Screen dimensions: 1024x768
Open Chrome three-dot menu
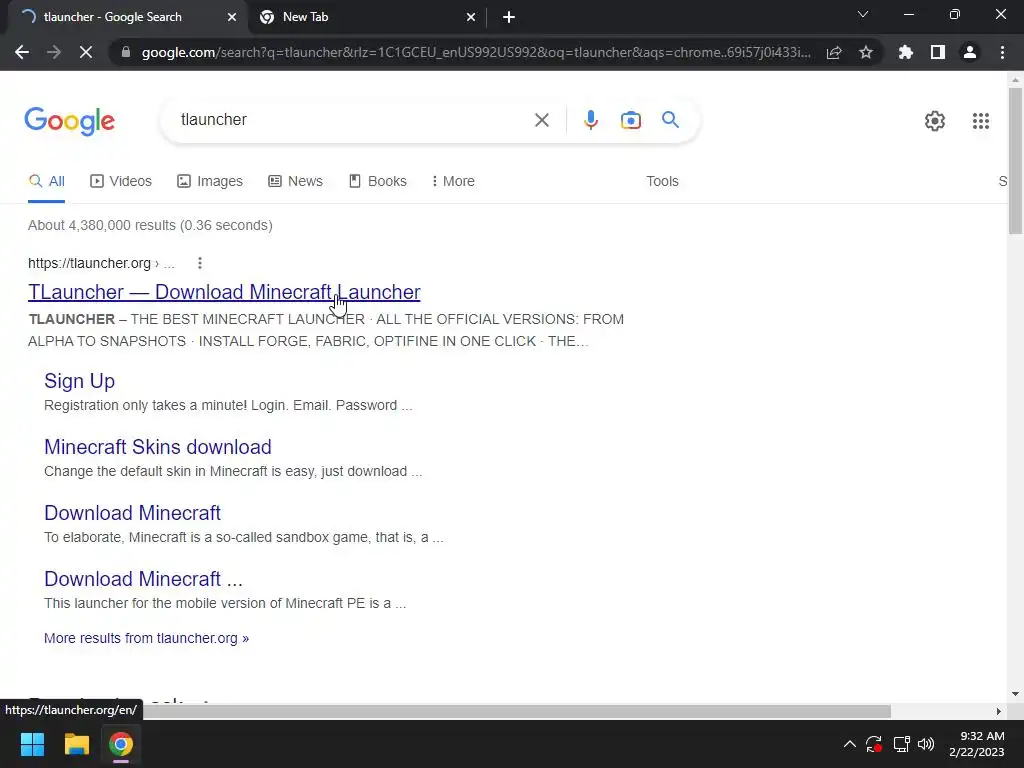click(1002, 52)
